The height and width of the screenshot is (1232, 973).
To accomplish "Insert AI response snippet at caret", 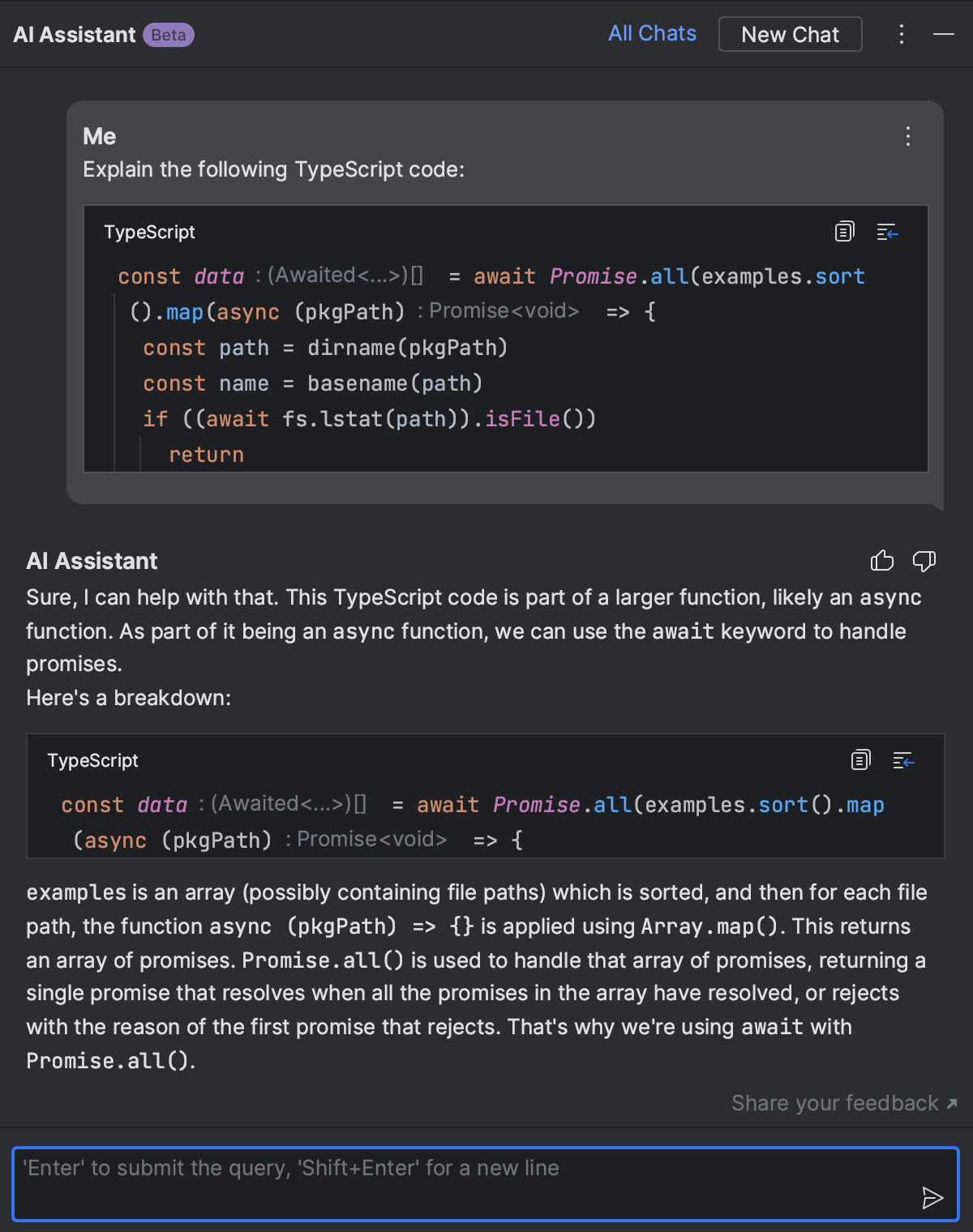I will click(x=903, y=760).
